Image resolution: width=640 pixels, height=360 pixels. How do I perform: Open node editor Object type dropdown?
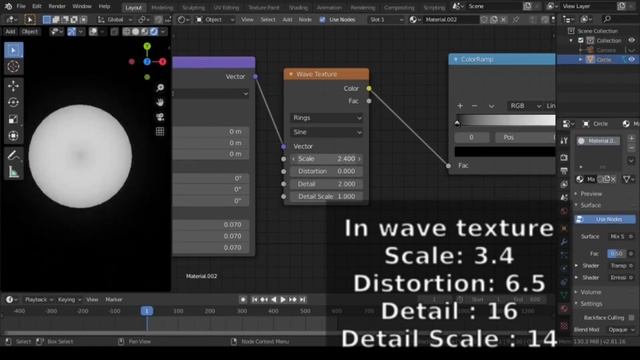tap(214, 20)
